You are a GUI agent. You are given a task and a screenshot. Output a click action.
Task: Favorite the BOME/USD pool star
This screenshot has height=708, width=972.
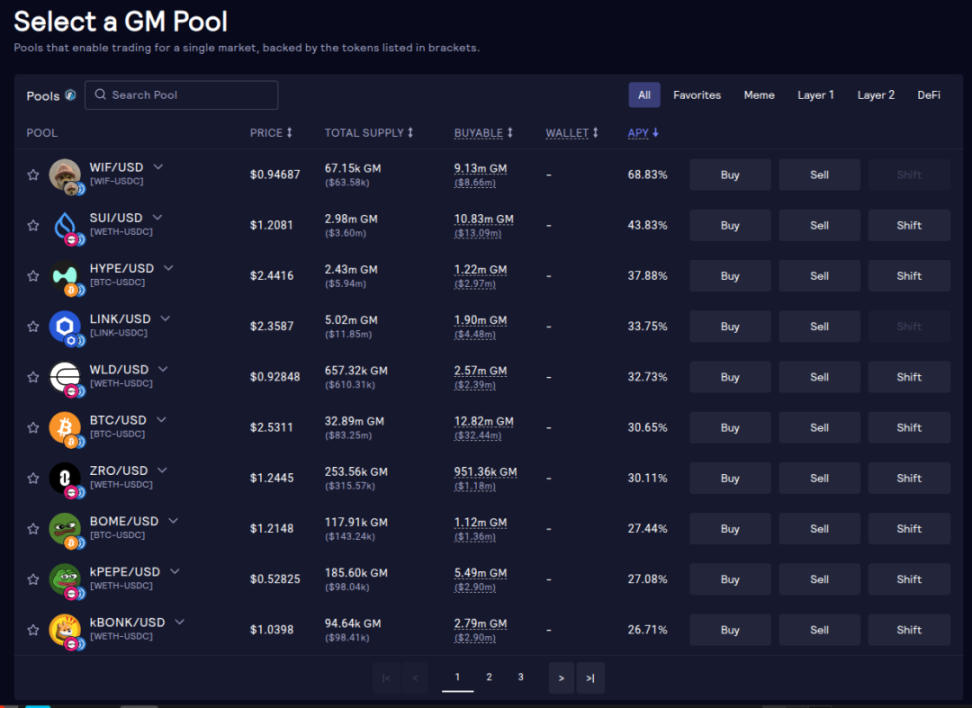33,529
